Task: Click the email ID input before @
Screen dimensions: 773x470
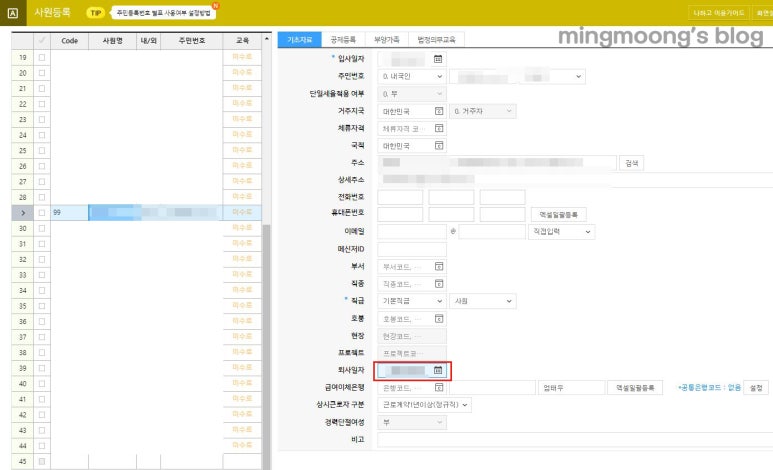Action: pos(412,232)
